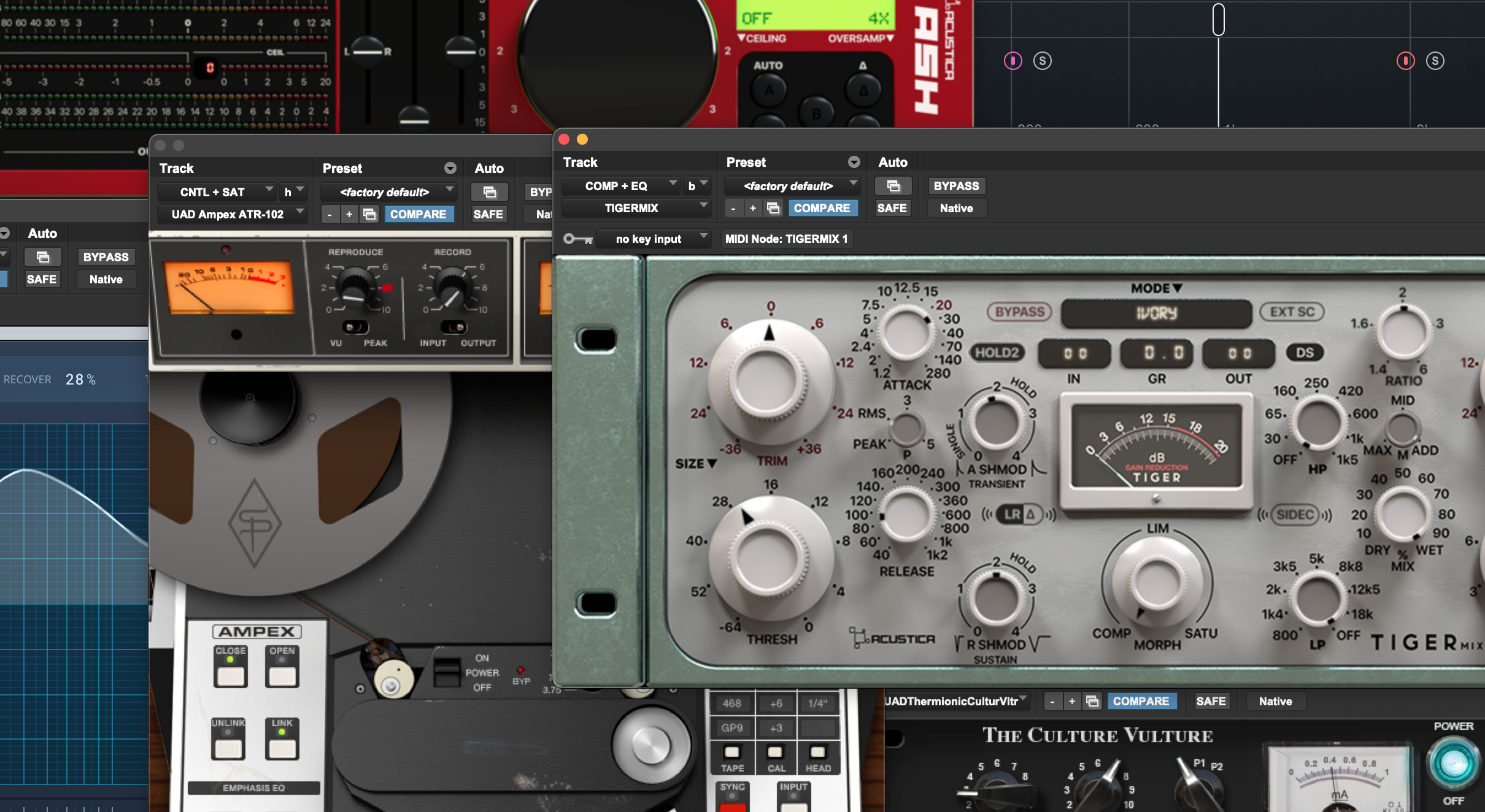The image size is (1485, 812).
Task: Click the next preset plus icon in TIGERMIX
Action: (x=753, y=208)
